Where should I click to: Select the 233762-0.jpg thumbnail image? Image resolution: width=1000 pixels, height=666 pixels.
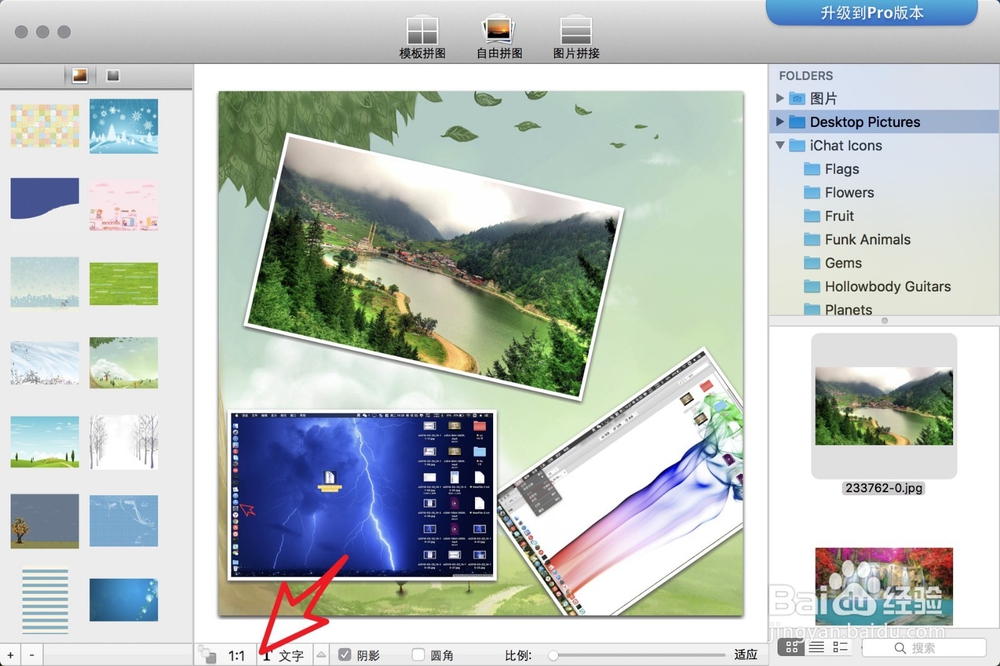tap(884, 406)
